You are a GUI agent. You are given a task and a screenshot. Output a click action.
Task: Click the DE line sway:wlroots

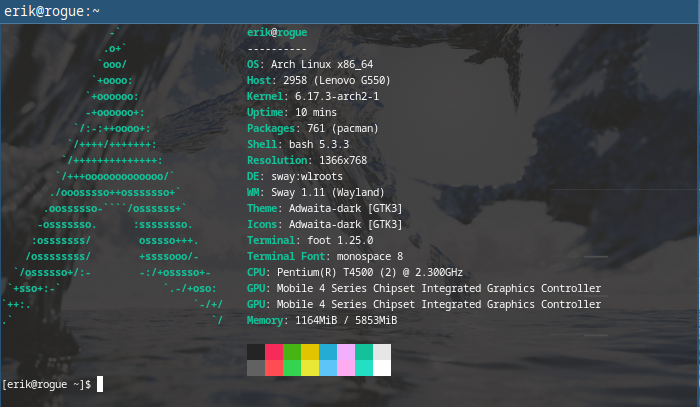tap(295, 177)
